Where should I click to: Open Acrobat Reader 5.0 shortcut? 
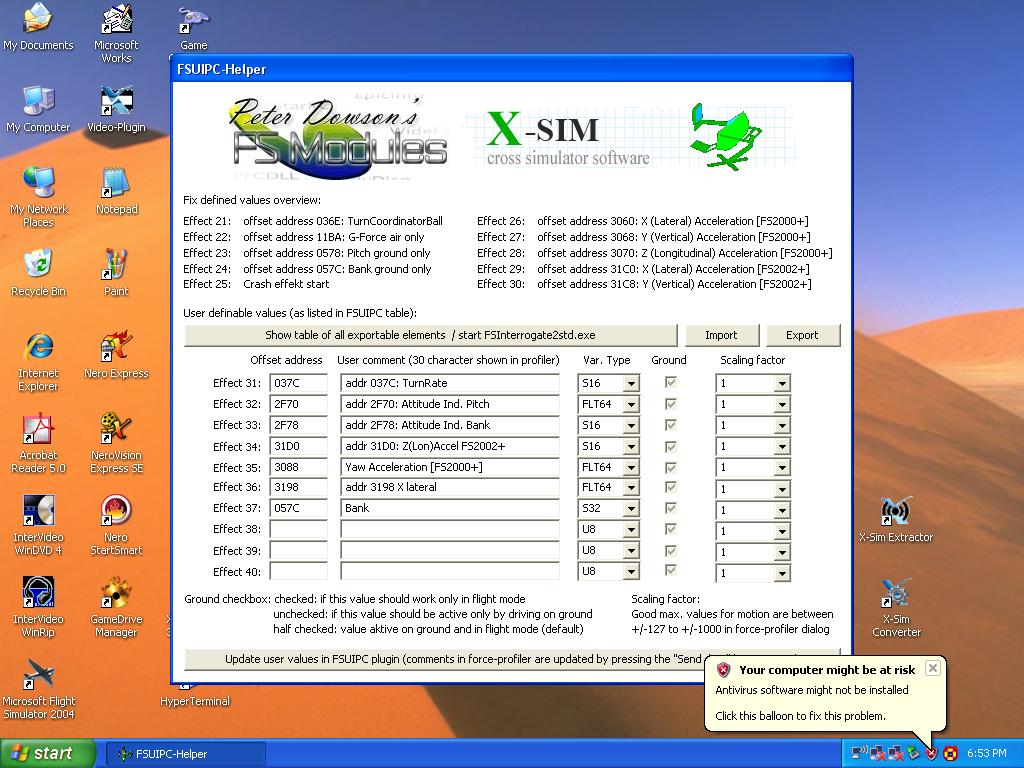click(x=38, y=443)
